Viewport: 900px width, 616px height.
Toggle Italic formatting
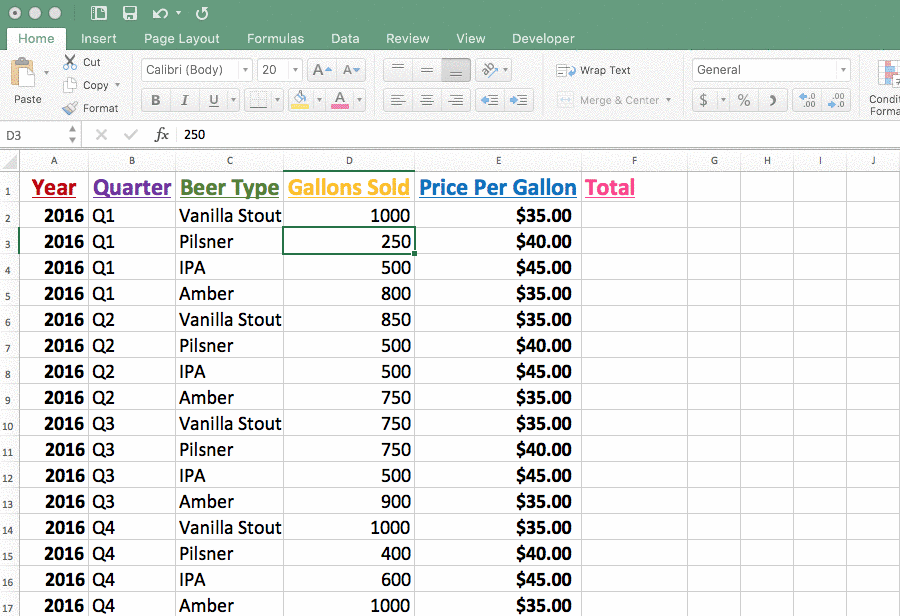pyautogui.click(x=184, y=100)
